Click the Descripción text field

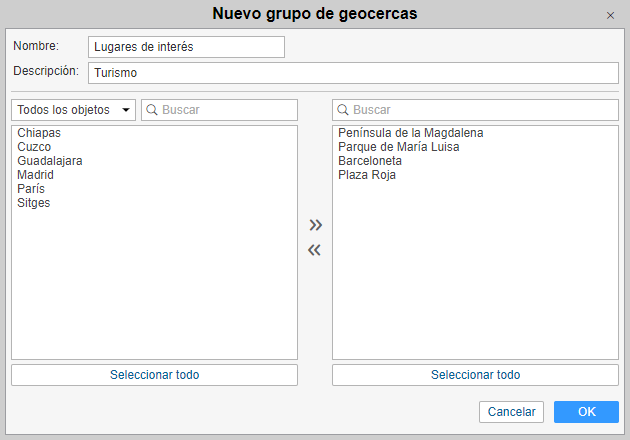(x=353, y=73)
